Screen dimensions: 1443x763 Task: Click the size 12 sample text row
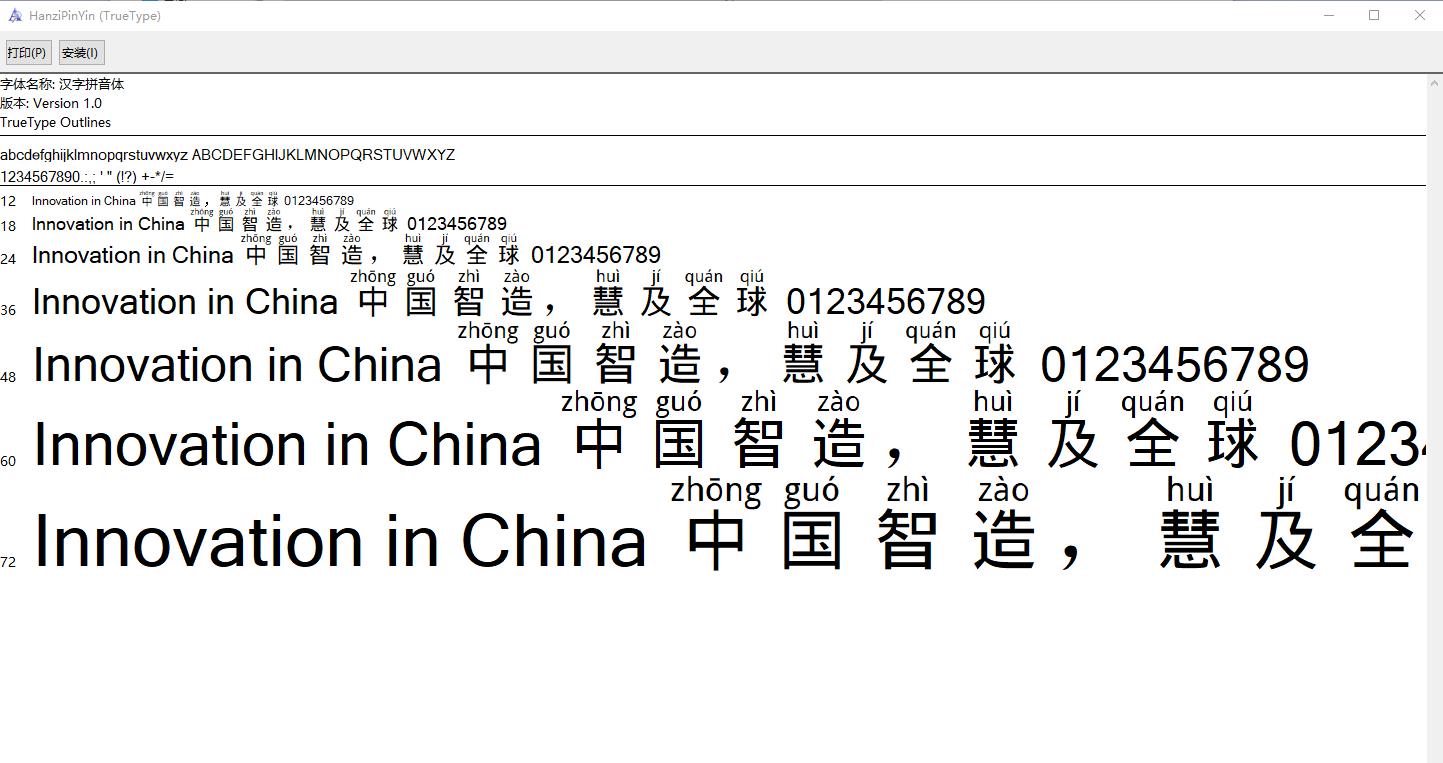[193, 198]
